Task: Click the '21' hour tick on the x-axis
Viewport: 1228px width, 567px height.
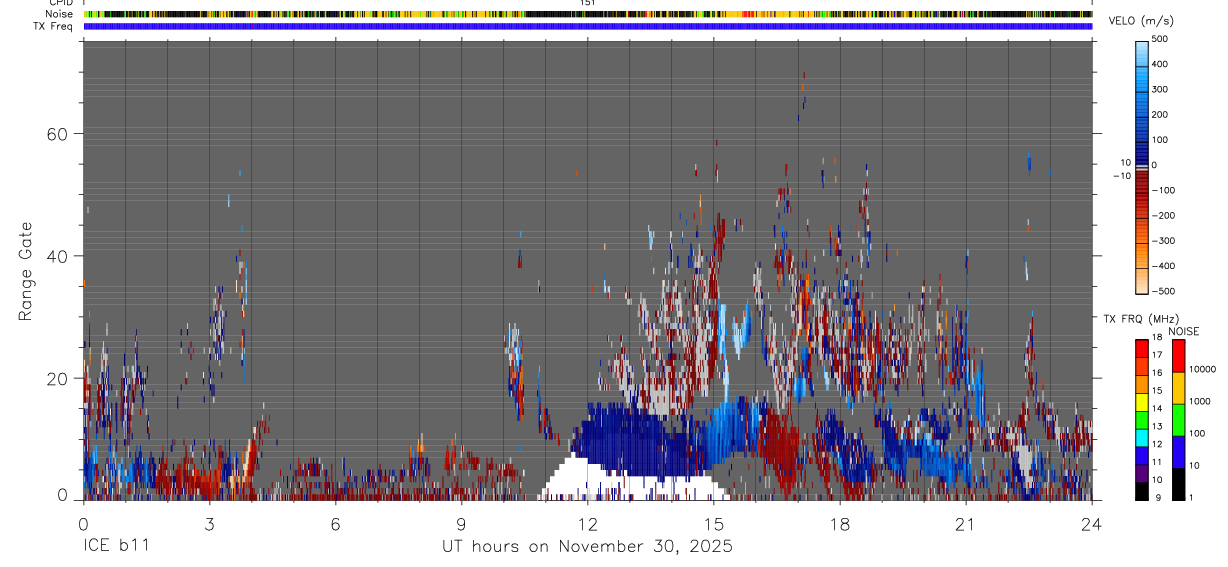Action: pyautogui.click(x=966, y=523)
